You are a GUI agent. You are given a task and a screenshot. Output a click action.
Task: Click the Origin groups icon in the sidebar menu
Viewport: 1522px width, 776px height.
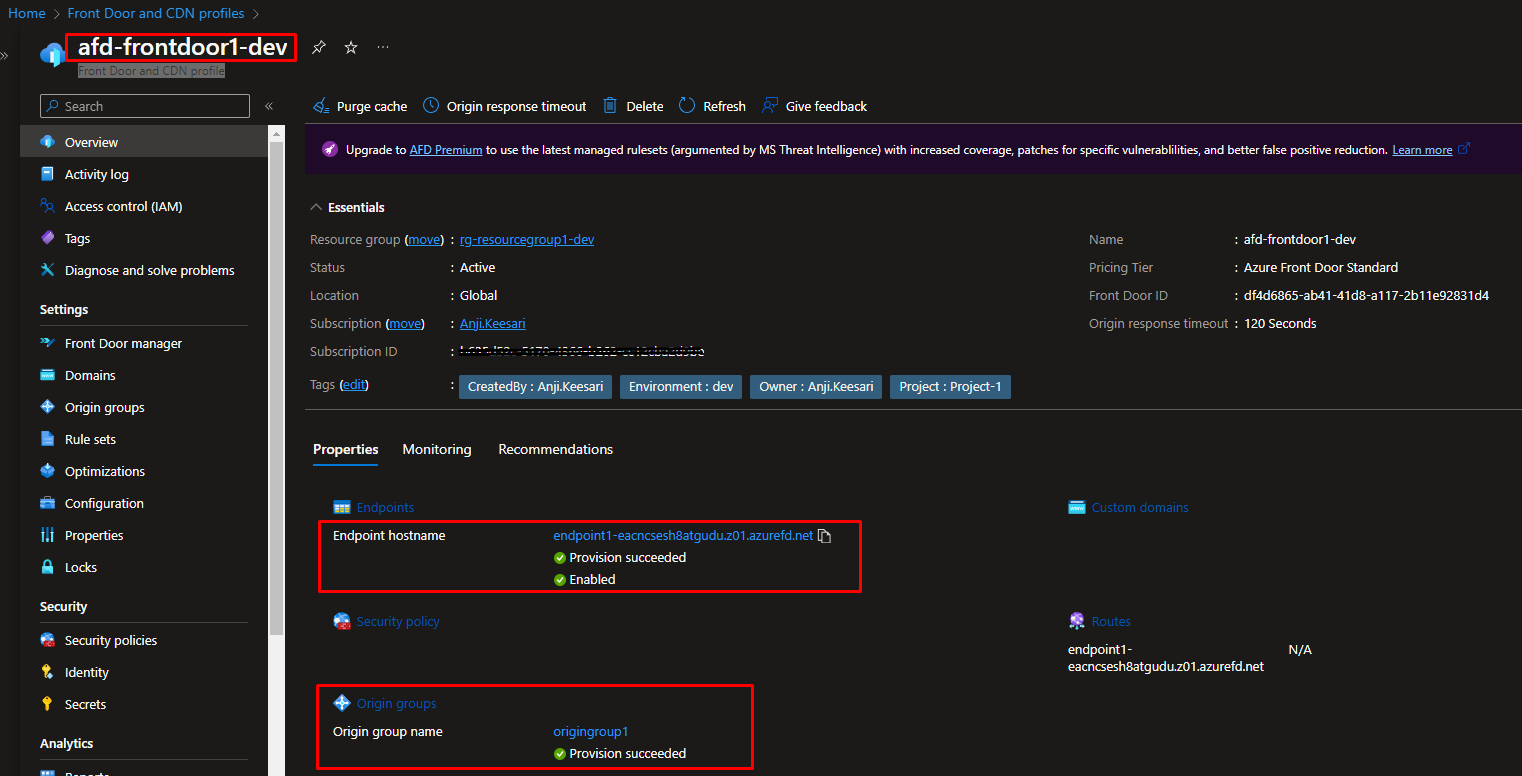(x=47, y=407)
